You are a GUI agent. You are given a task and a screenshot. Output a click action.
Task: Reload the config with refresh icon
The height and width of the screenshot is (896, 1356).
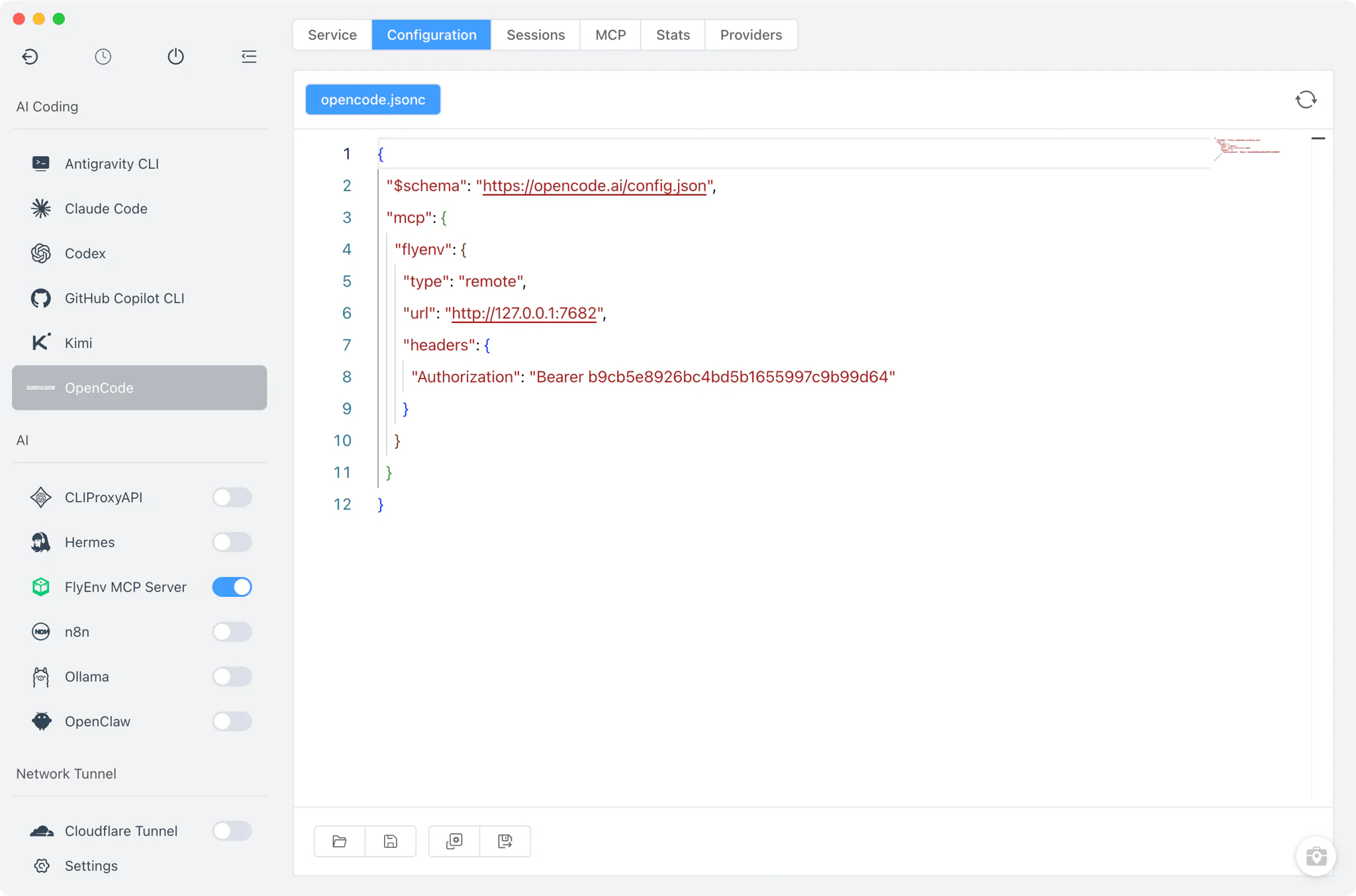(1306, 99)
